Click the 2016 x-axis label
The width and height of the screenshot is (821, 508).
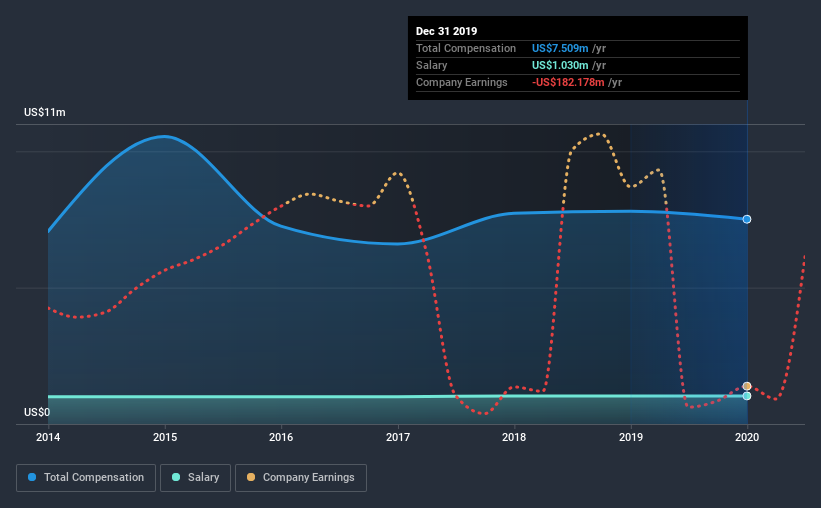point(281,437)
